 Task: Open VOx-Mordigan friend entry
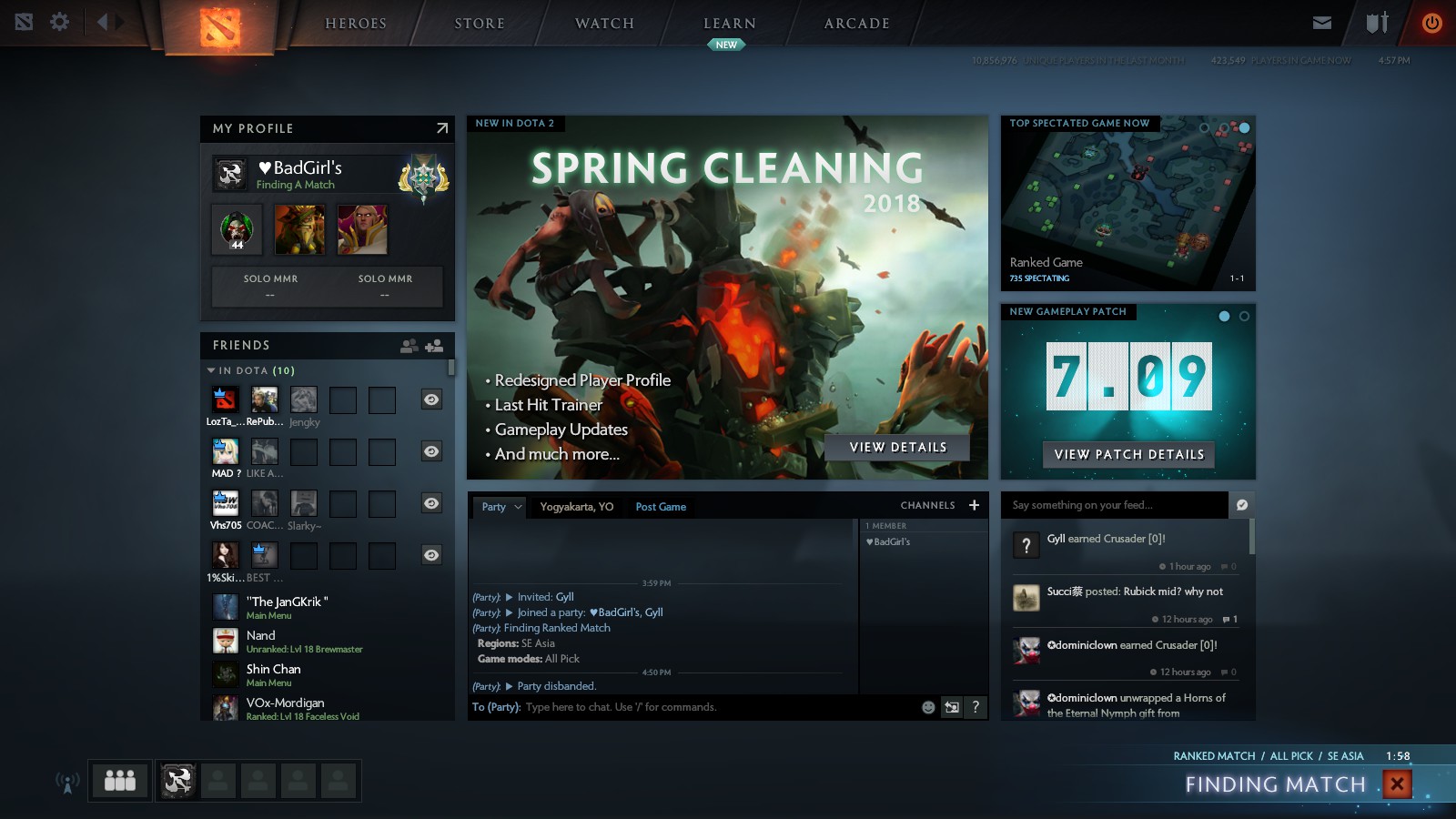click(x=328, y=708)
